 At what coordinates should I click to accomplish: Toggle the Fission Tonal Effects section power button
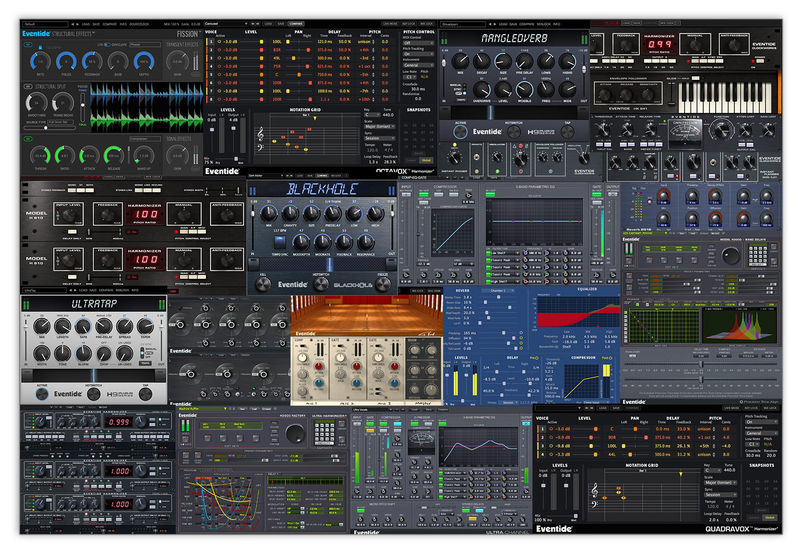29,138
